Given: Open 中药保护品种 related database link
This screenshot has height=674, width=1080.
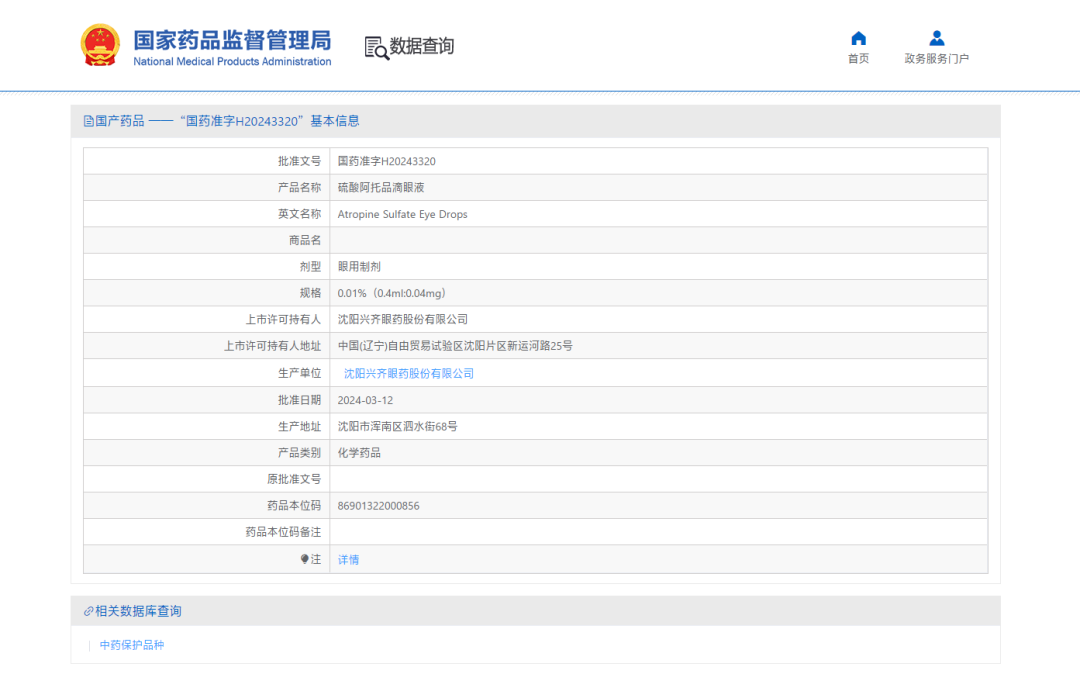Looking at the screenshot, I should tap(132, 645).
